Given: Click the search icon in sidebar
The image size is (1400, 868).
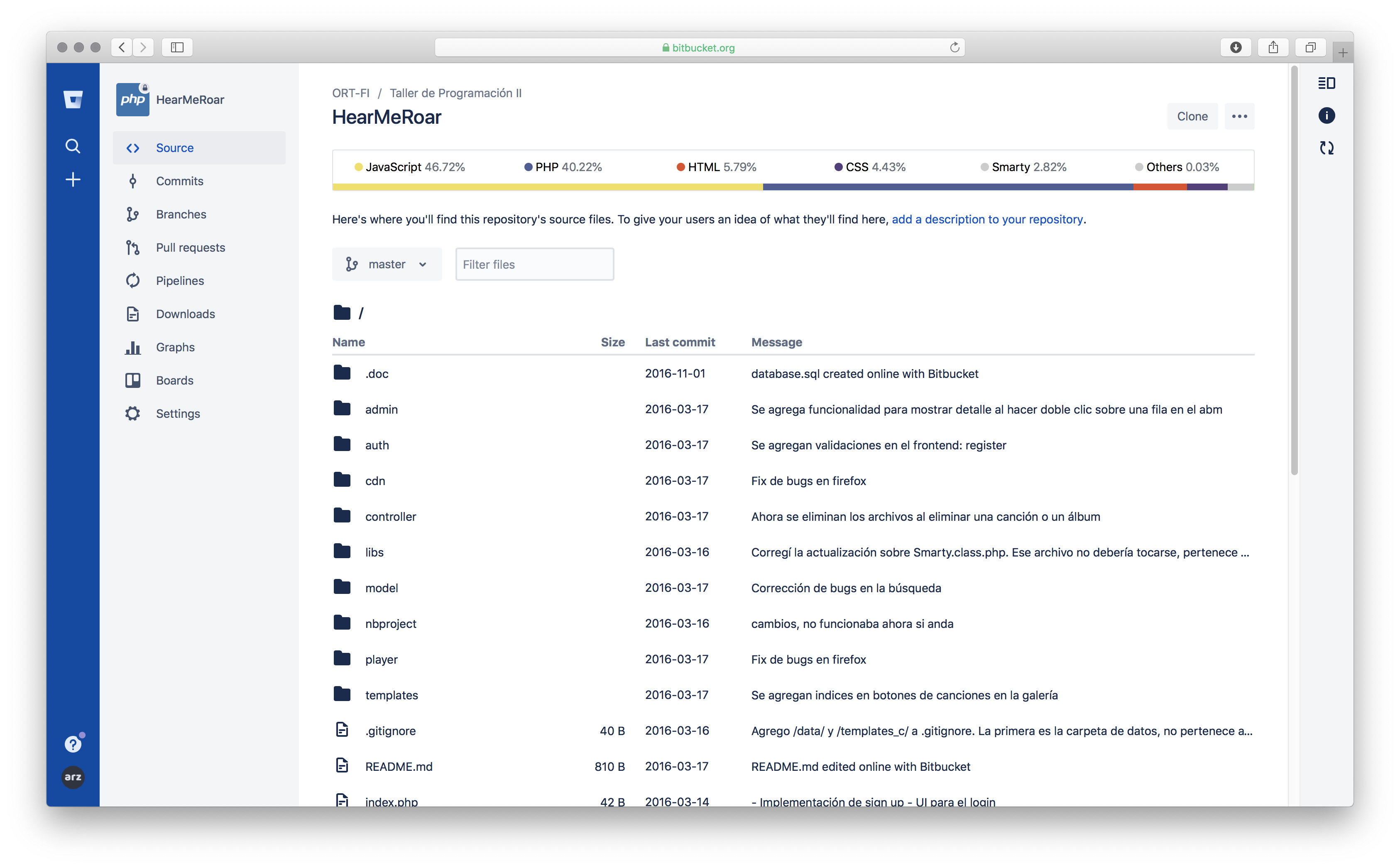Looking at the screenshot, I should tap(74, 146).
